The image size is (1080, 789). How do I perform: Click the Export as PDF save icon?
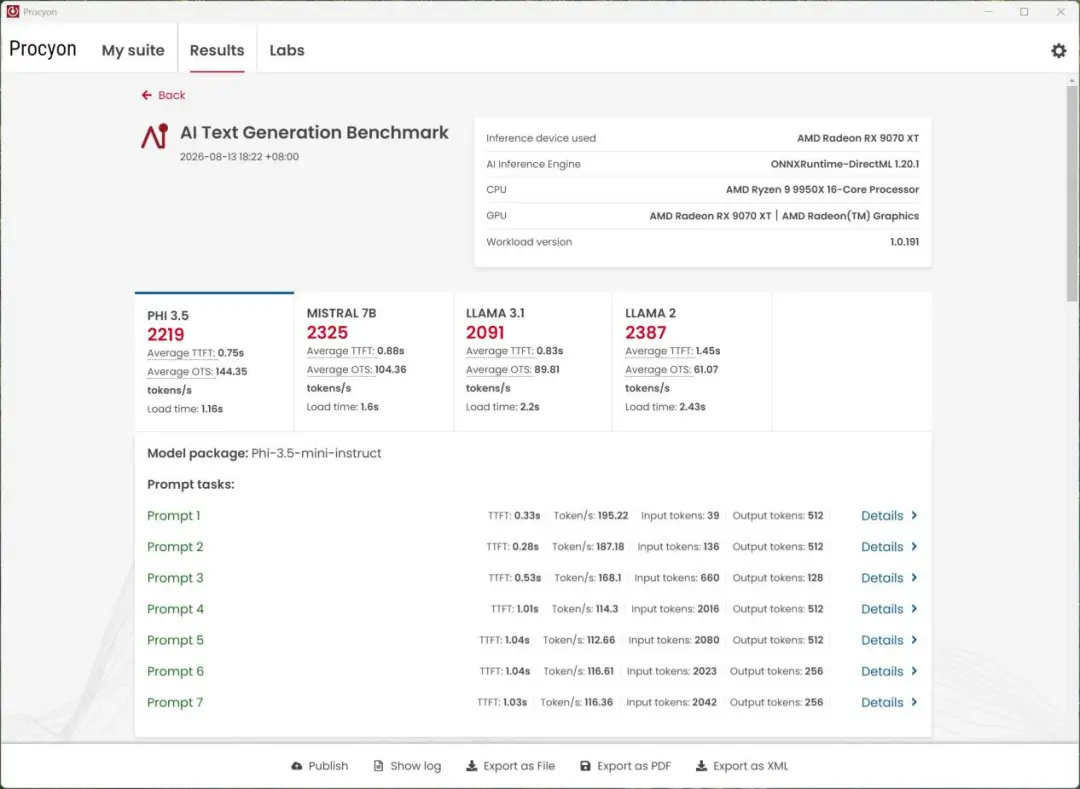click(x=585, y=766)
